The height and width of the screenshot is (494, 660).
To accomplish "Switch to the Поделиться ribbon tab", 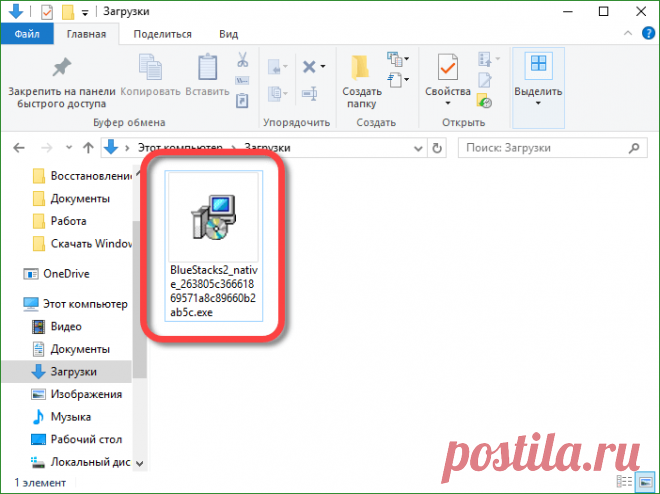I will 162,34.
